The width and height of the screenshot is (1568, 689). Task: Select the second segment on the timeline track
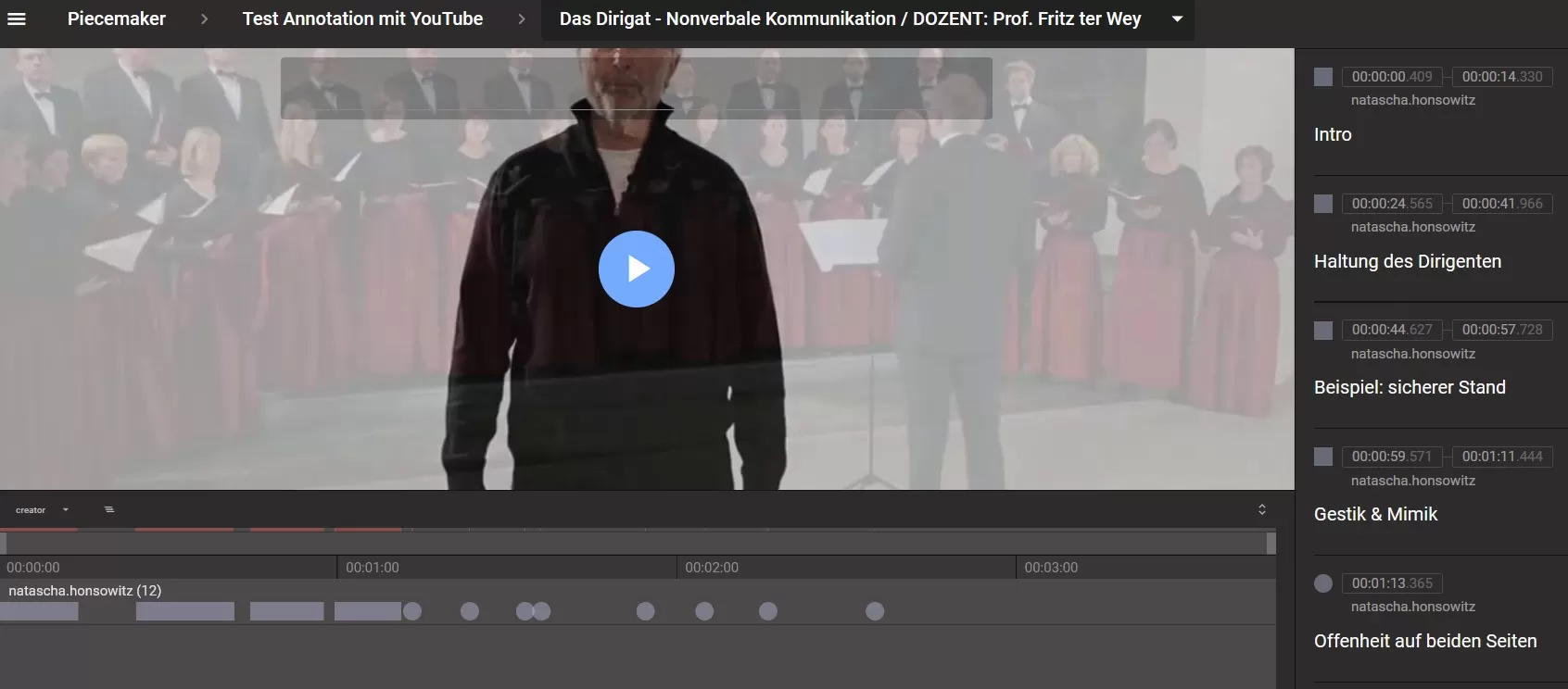pyautogui.click(x=185, y=611)
